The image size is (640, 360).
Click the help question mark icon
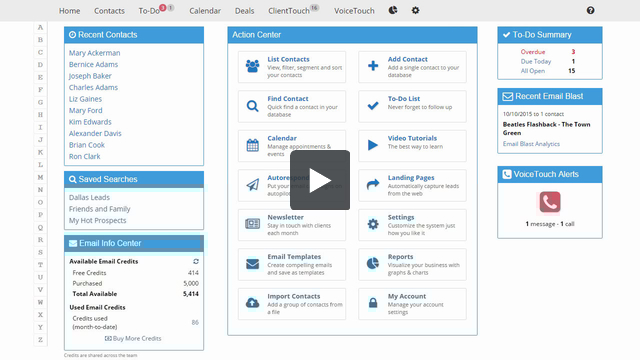pyautogui.click(x=590, y=11)
